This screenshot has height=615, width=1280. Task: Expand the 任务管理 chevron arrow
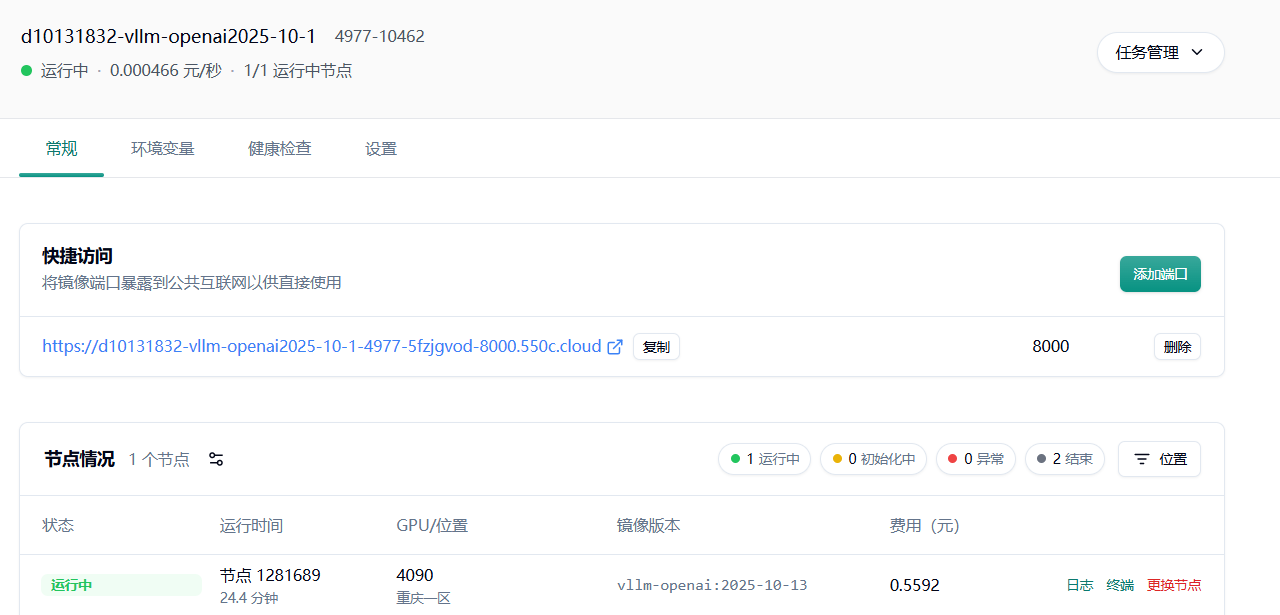(1197, 53)
